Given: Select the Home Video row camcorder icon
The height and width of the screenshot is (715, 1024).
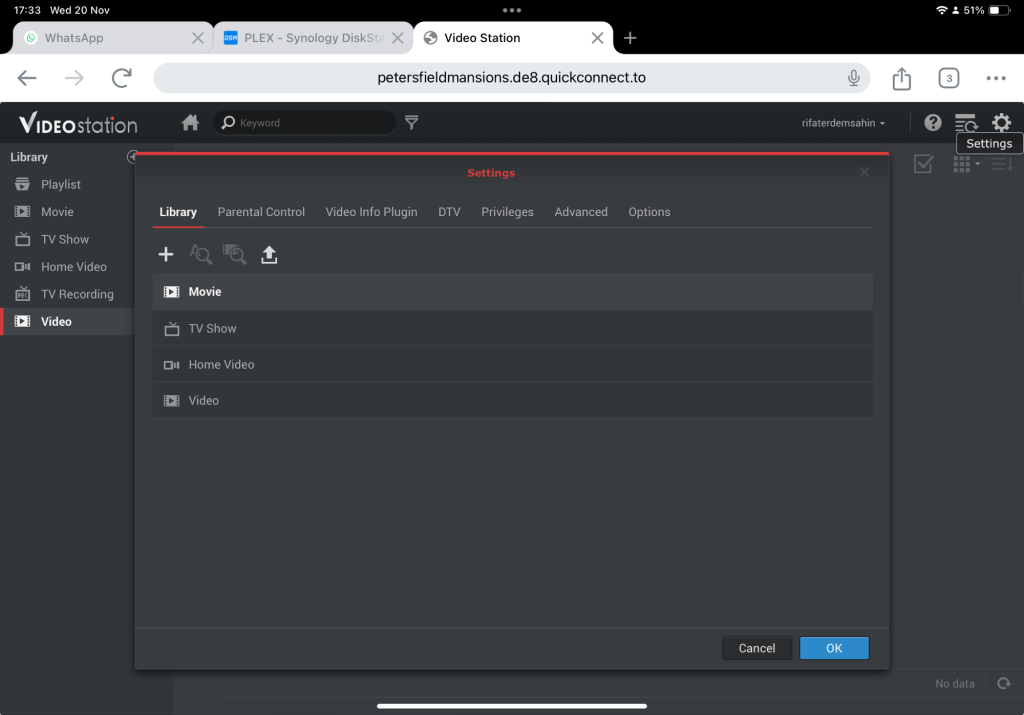Looking at the screenshot, I should pos(171,365).
